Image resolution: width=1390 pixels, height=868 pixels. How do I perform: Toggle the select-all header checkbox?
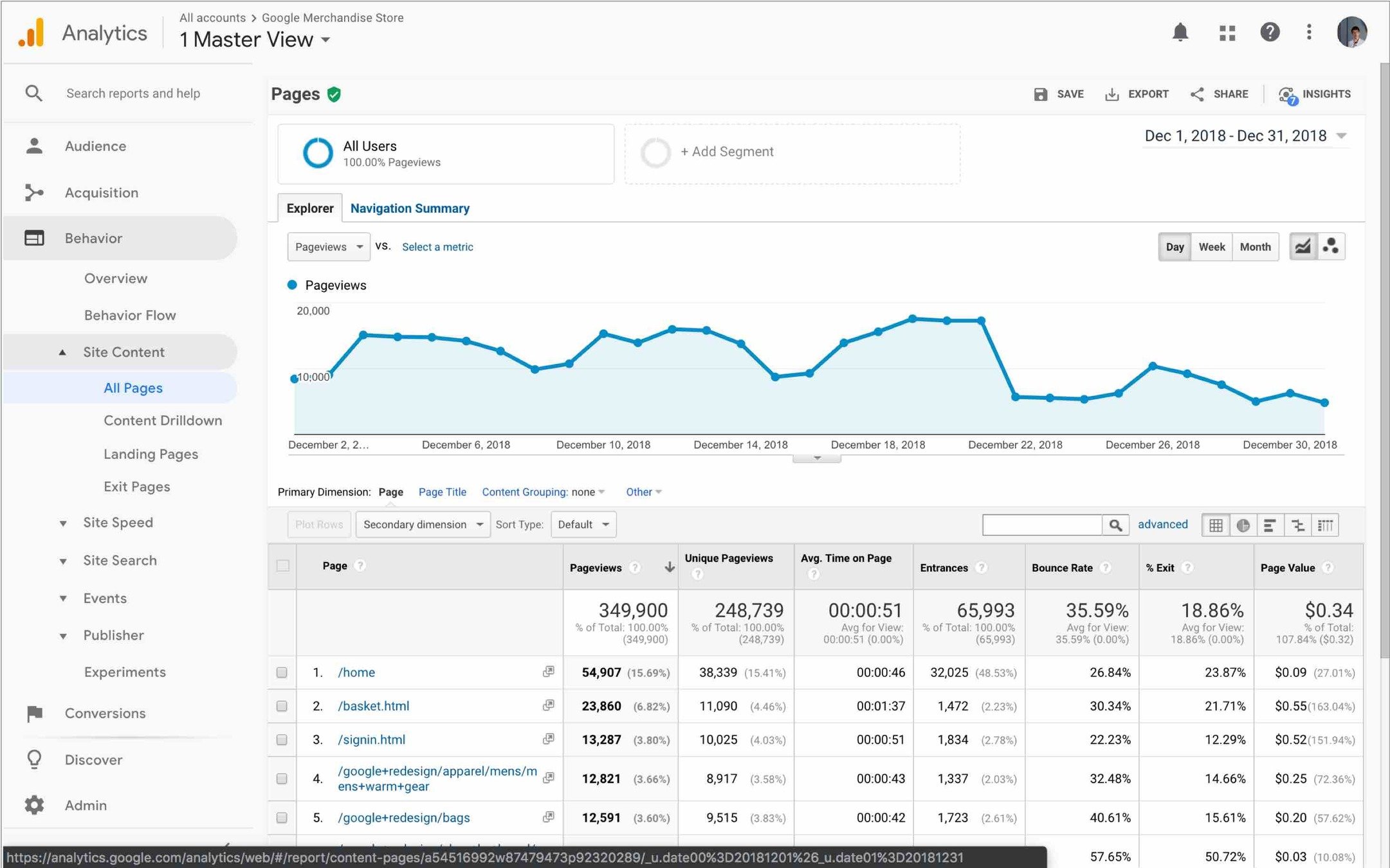pos(282,566)
